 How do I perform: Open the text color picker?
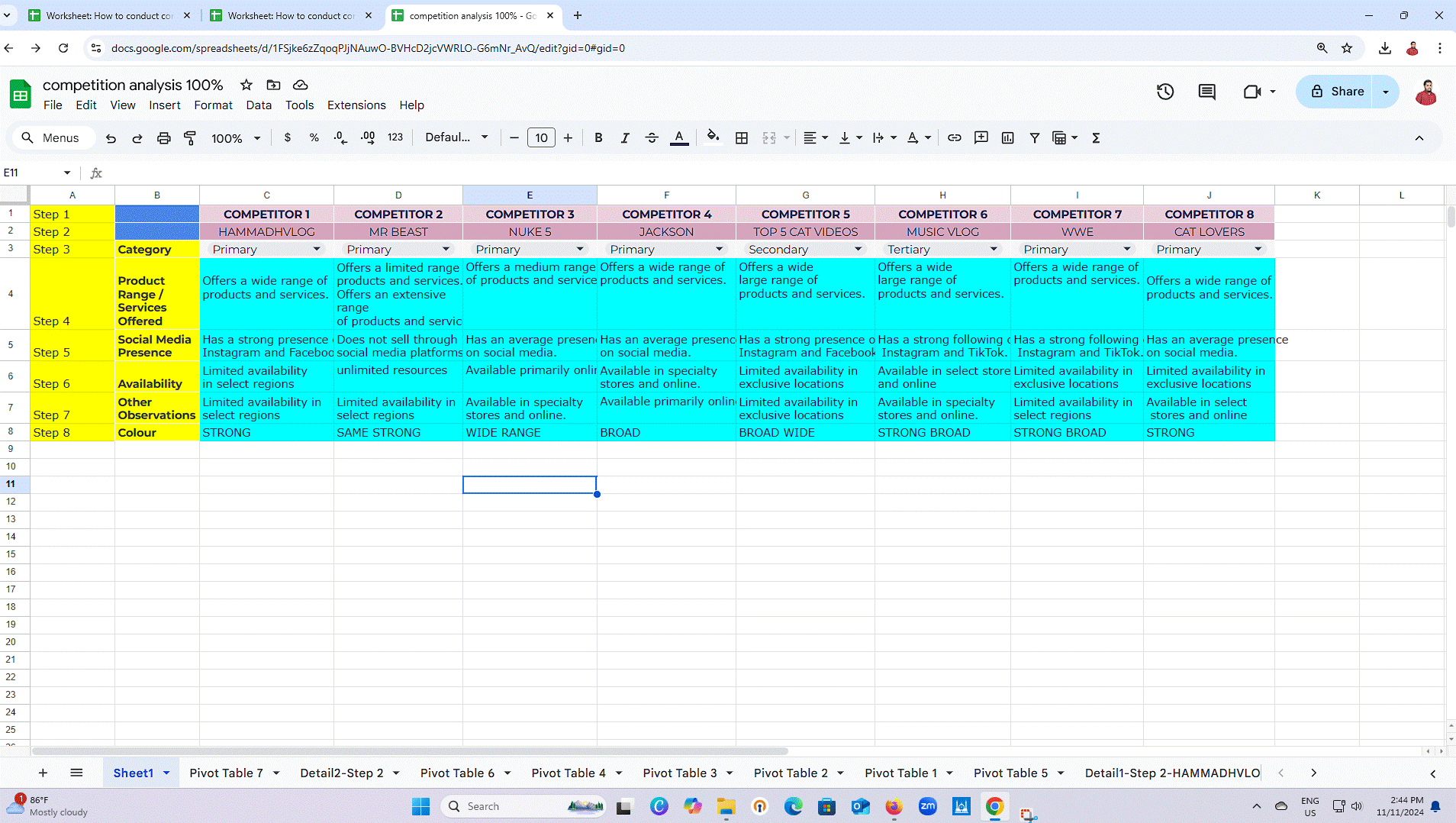679,138
